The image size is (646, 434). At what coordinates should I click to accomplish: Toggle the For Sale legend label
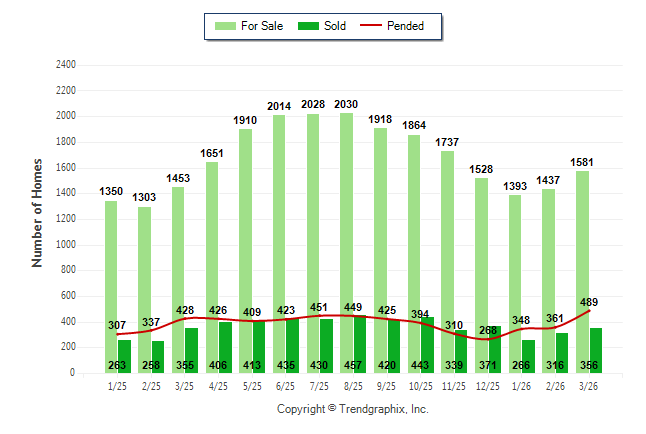tap(260, 26)
